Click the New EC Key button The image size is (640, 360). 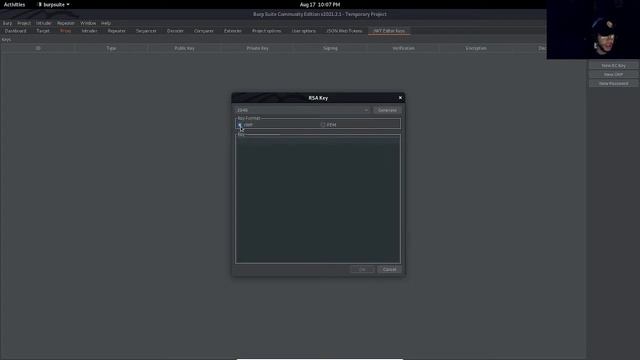tap(613, 66)
